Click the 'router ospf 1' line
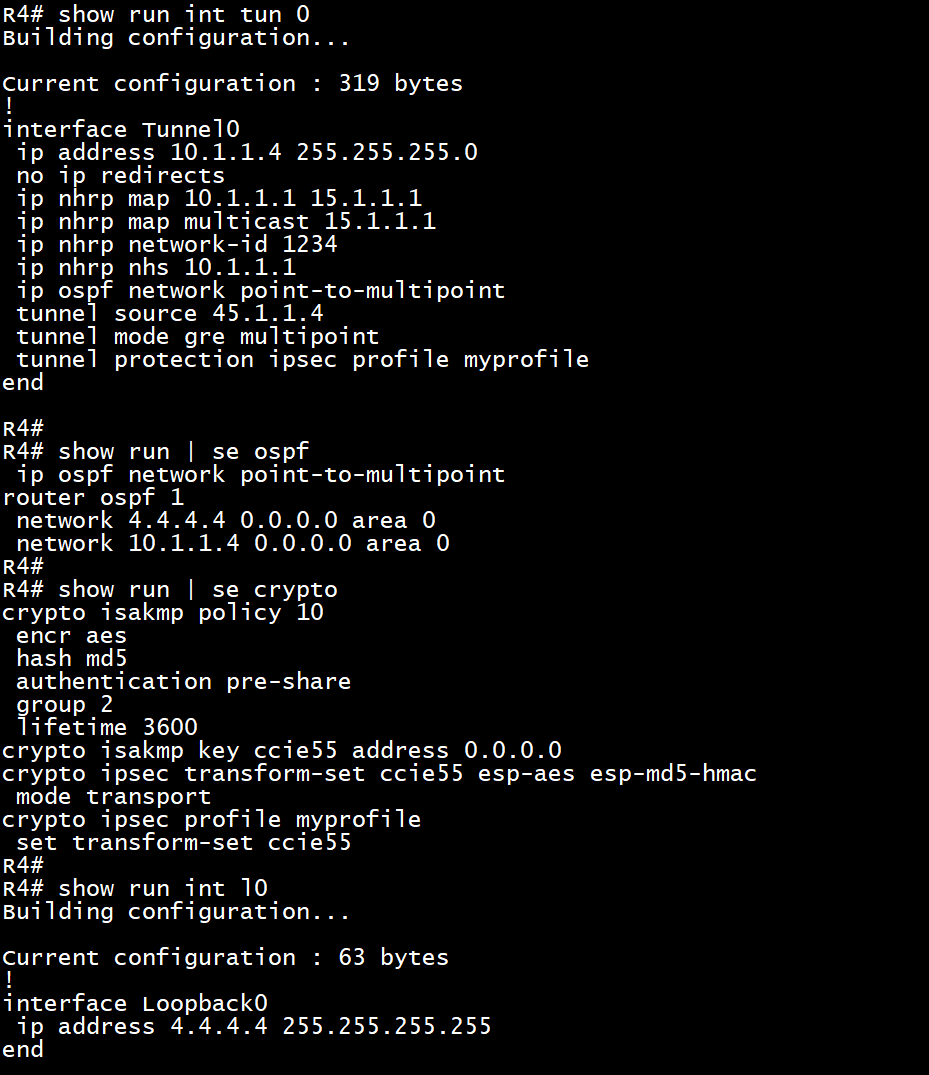Viewport: 929px width, 1075px height. pyautogui.click(x=93, y=497)
